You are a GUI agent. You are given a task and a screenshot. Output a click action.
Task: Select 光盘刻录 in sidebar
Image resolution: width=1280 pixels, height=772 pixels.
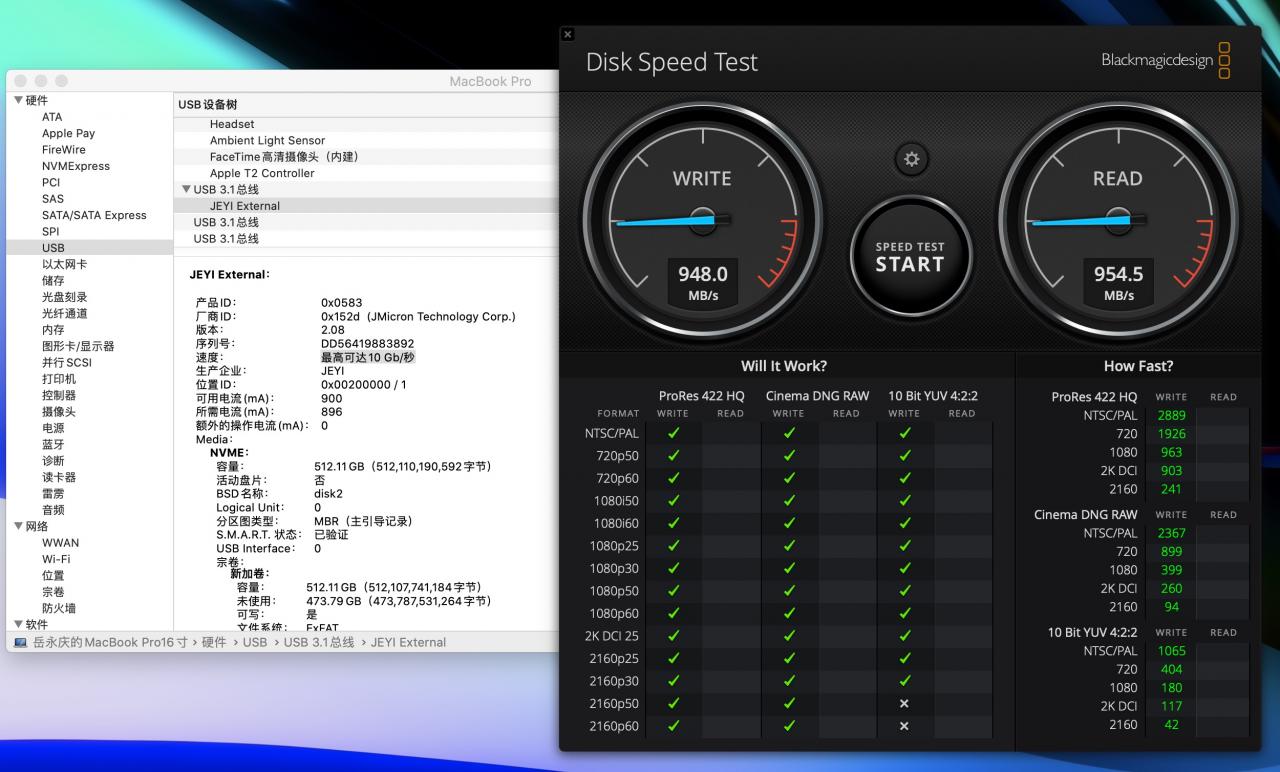64,297
